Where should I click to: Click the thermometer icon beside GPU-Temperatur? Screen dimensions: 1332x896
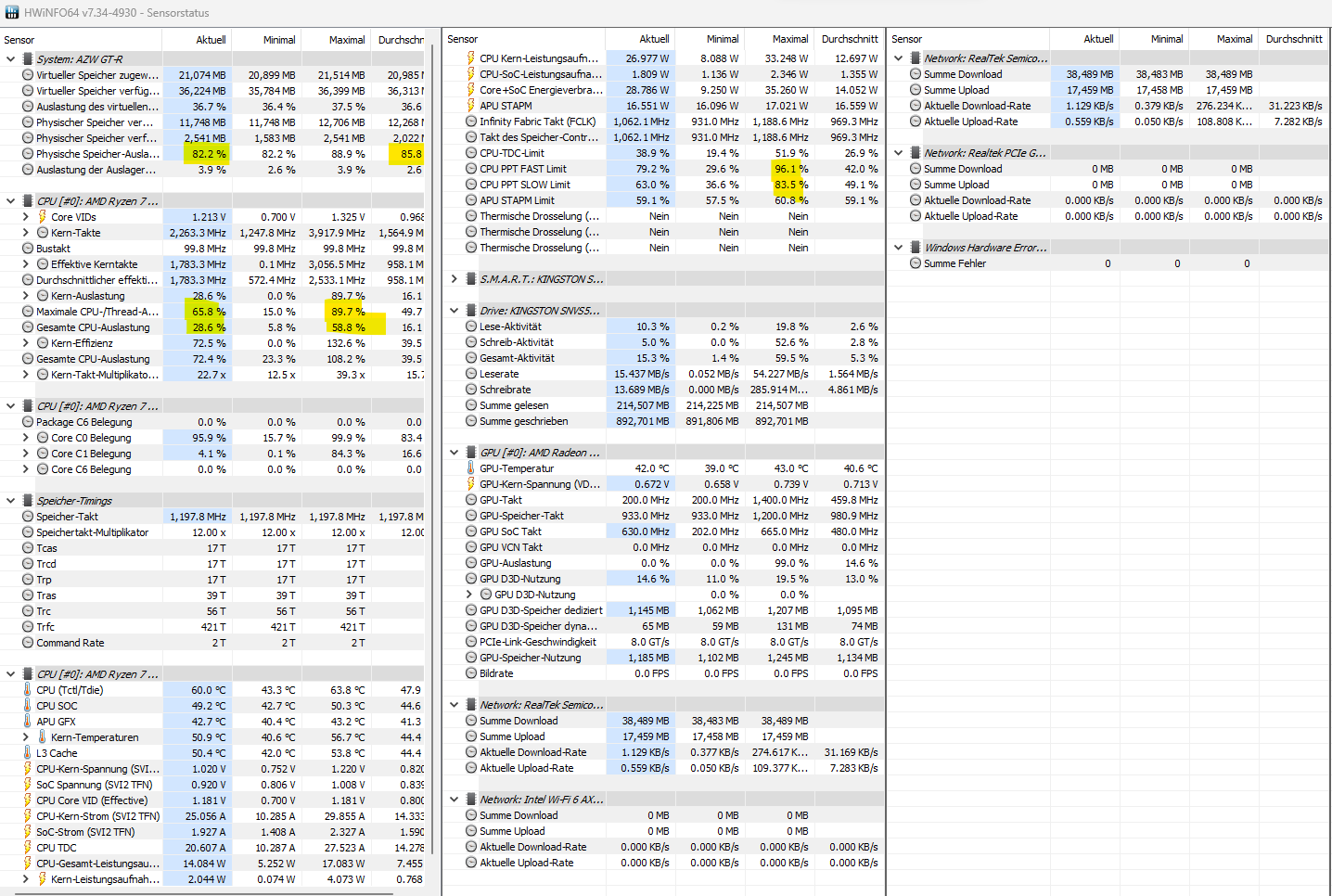tap(471, 468)
